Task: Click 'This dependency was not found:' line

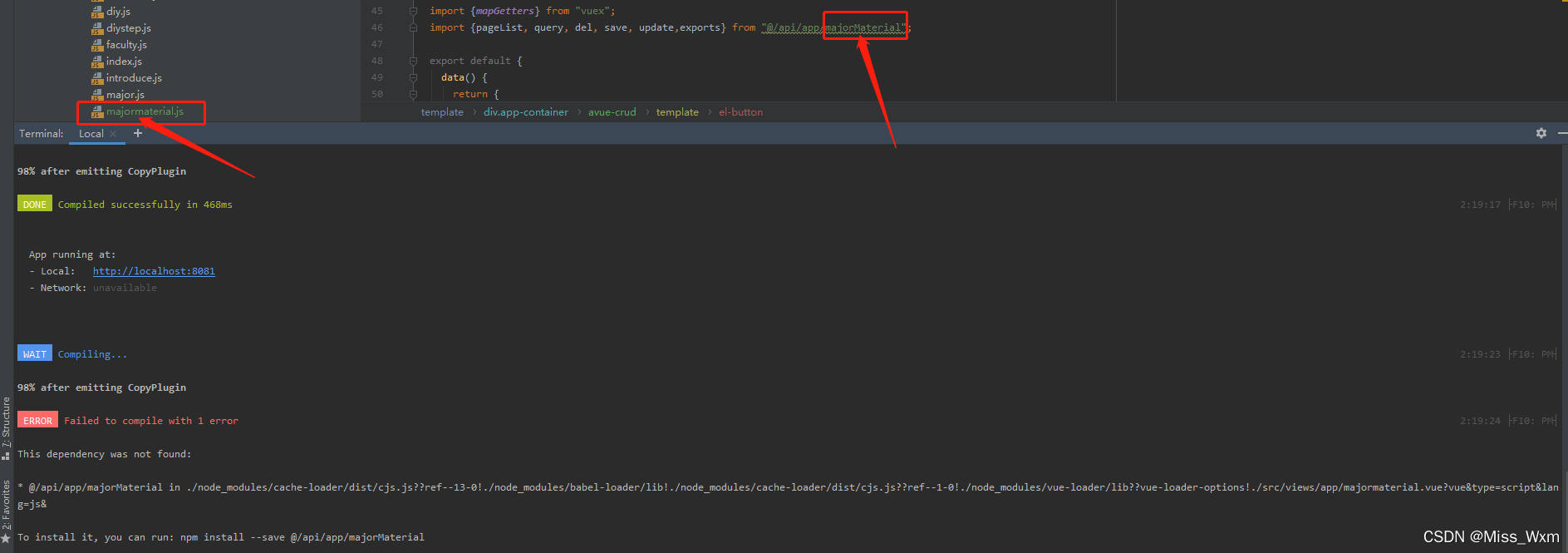Action: 105,454
